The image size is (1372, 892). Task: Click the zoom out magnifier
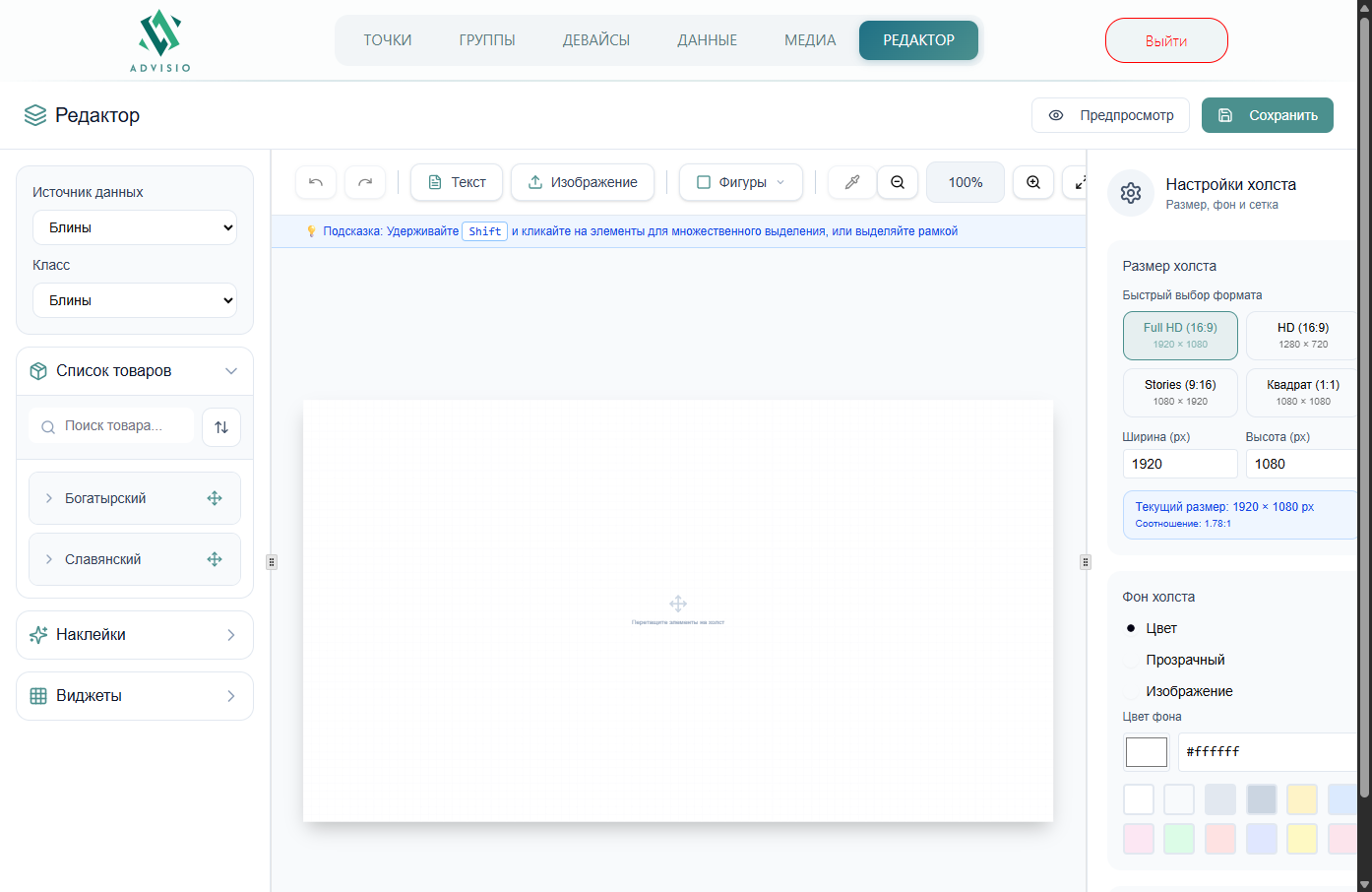coord(898,182)
